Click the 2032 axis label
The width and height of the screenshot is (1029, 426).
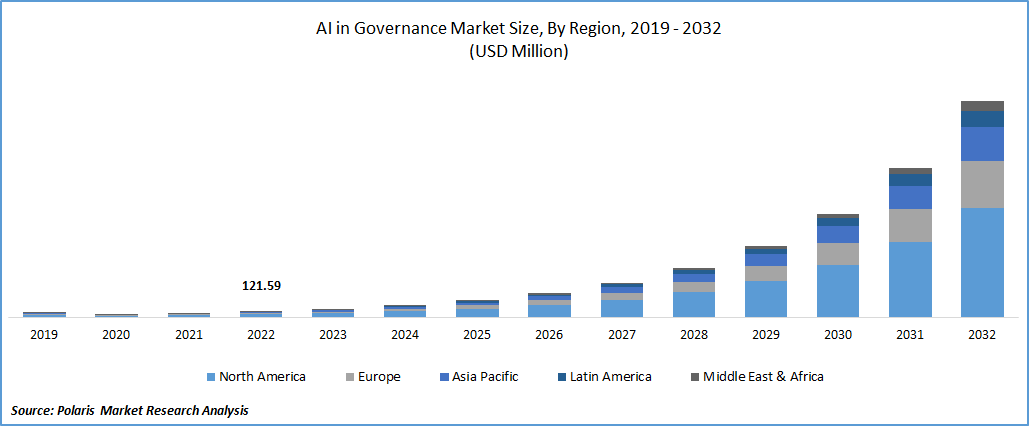tap(982, 335)
